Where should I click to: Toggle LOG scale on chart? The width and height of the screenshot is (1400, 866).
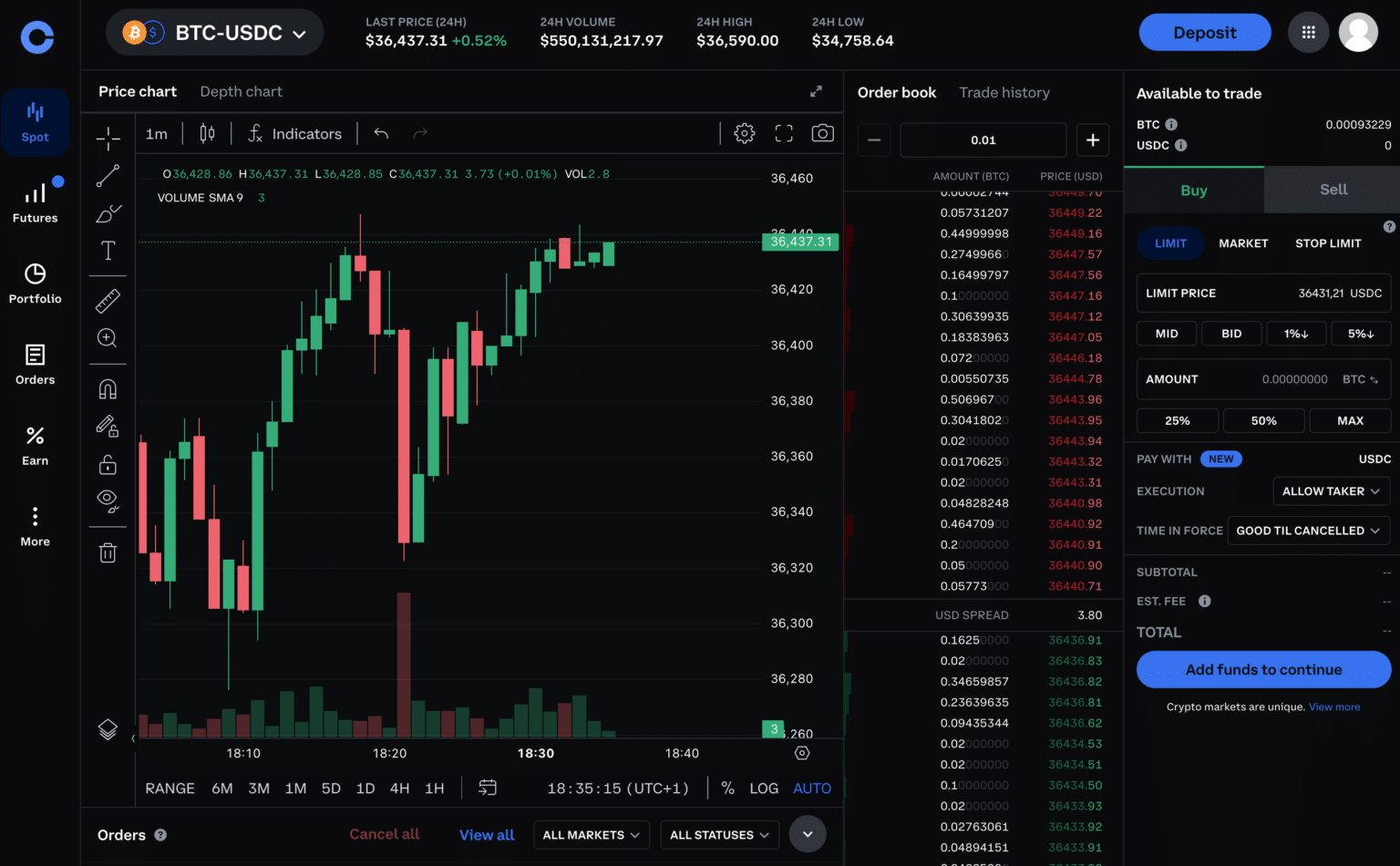(764, 789)
